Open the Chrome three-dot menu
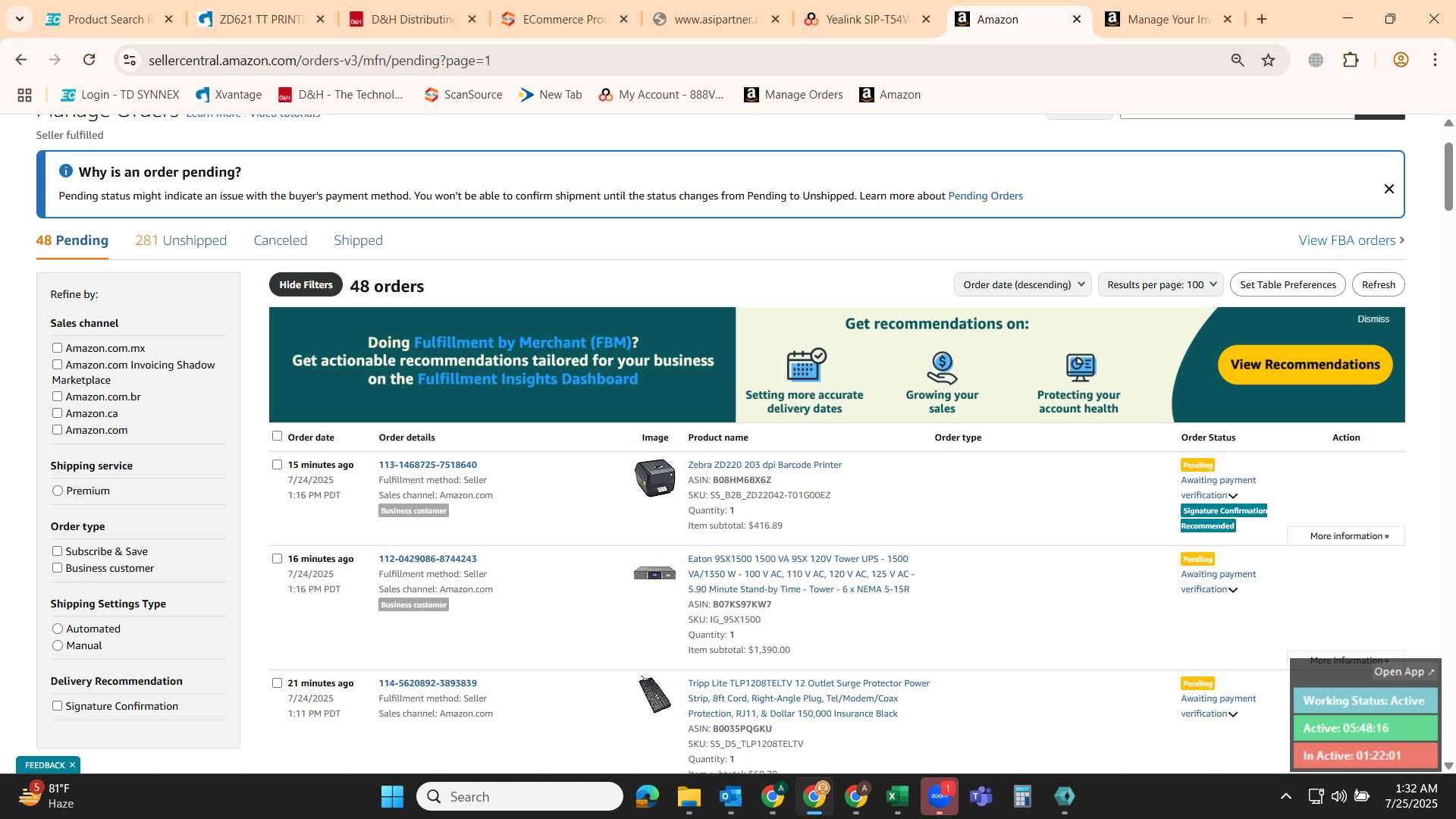 coord(1435,60)
